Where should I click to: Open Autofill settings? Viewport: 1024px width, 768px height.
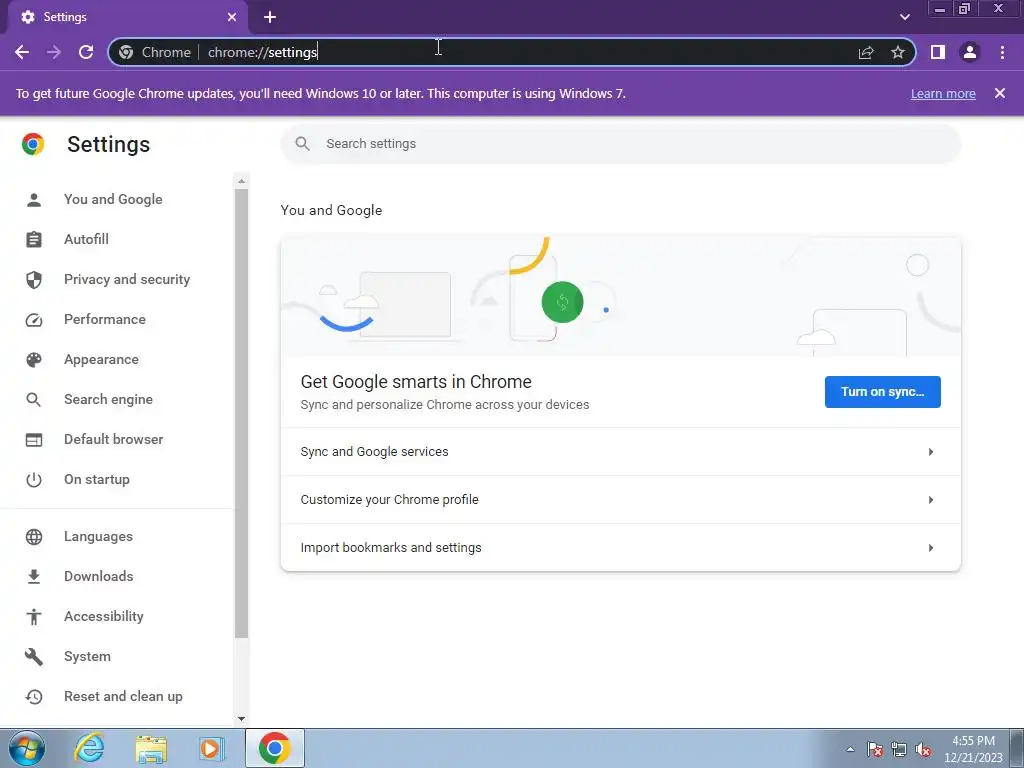click(86, 240)
